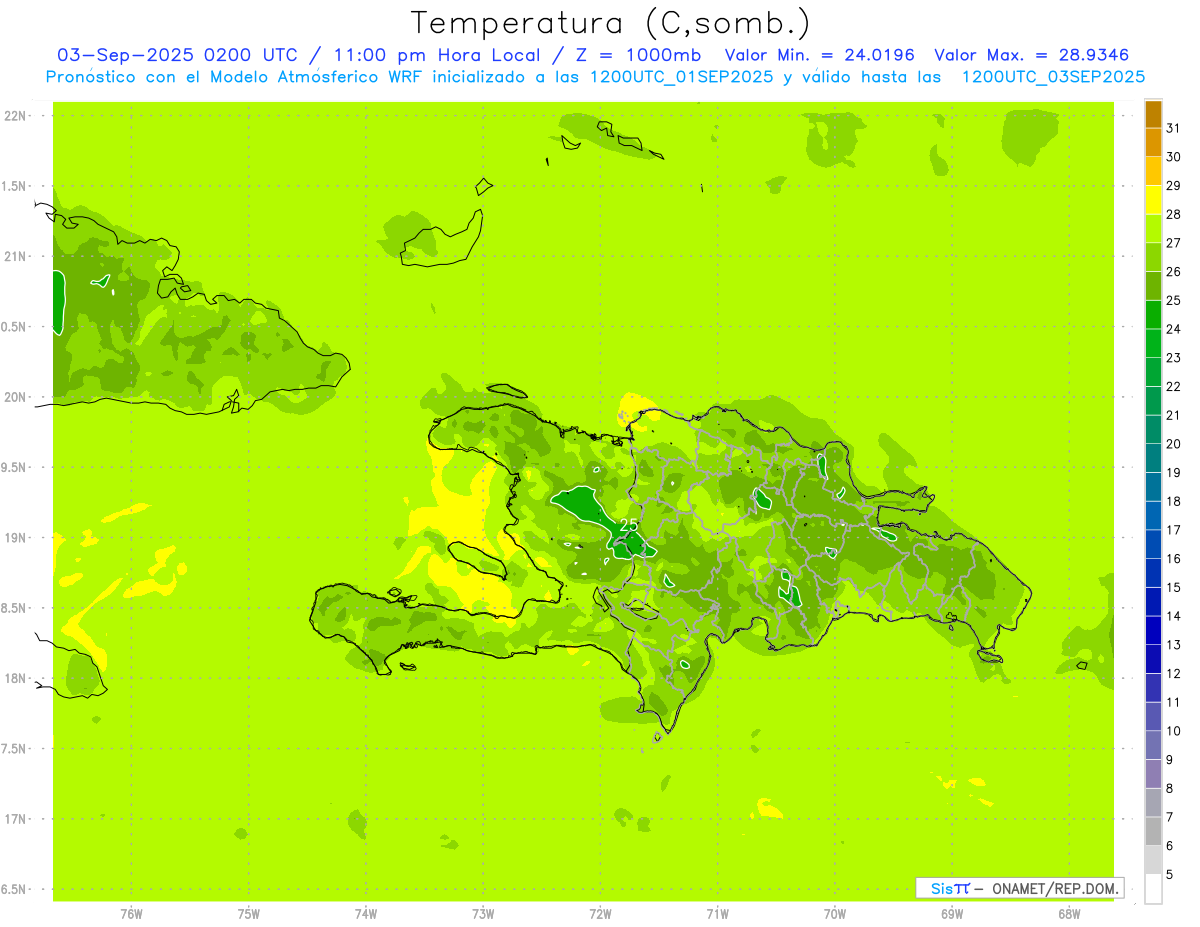Click the "Temperatura (C,somb.)" title
The image size is (1200, 927).
pyautogui.click(x=610, y=23)
